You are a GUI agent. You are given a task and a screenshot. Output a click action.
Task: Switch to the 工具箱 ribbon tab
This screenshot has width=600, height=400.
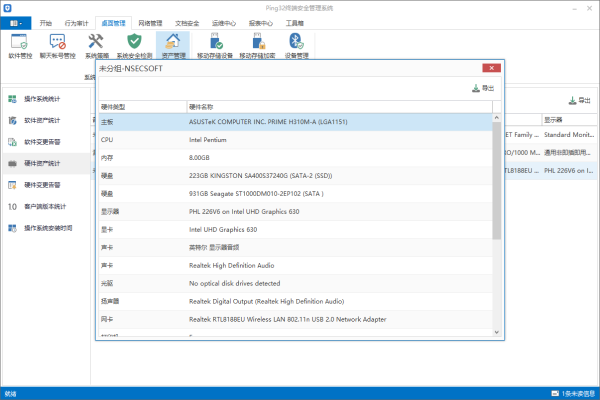pos(295,23)
